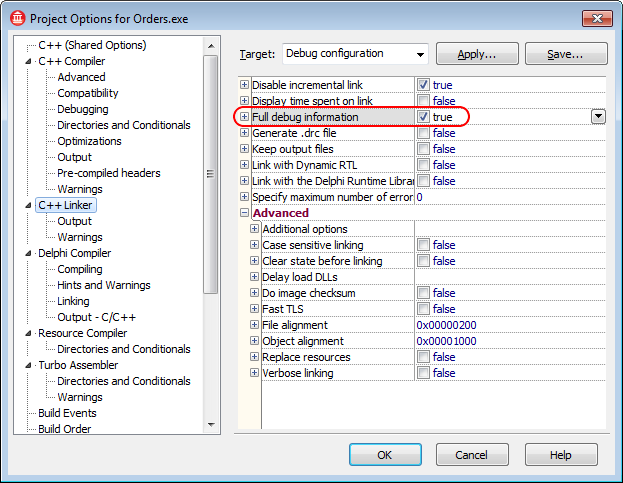This screenshot has height=483, width=623.
Task: Collapse the Advanced options section
Action: pyautogui.click(x=245, y=213)
